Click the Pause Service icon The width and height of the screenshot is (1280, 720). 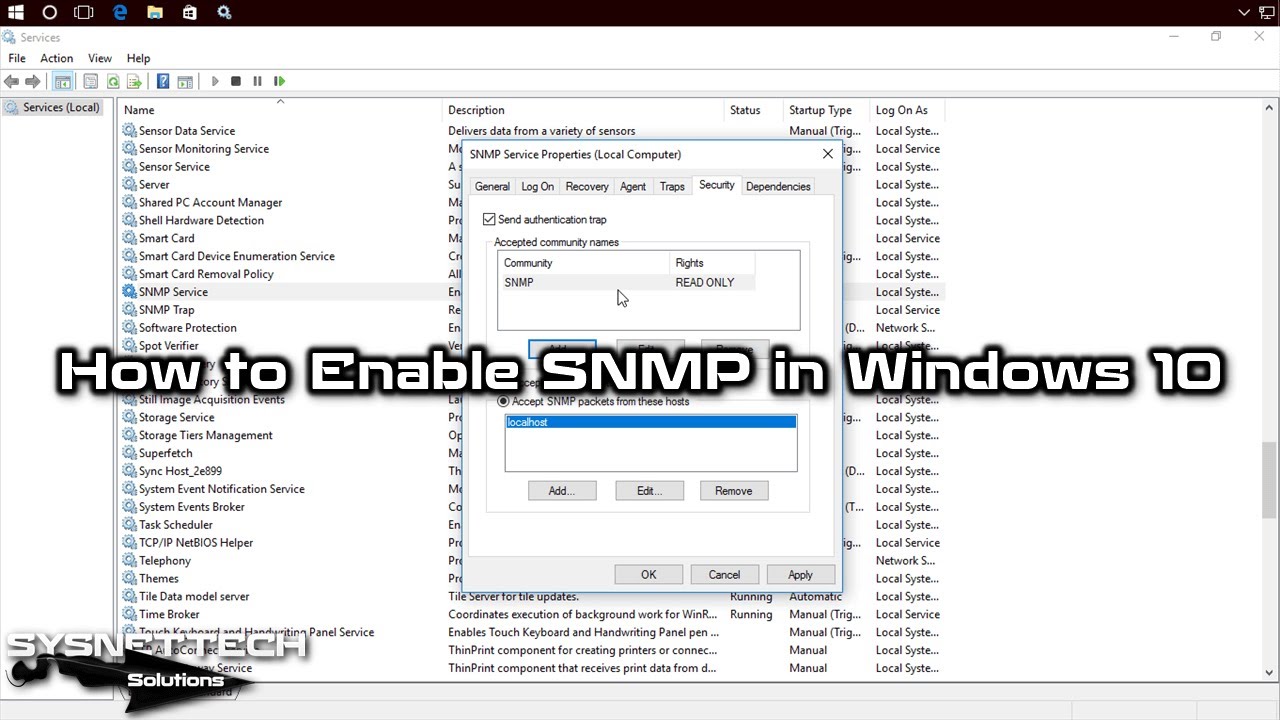tap(257, 81)
